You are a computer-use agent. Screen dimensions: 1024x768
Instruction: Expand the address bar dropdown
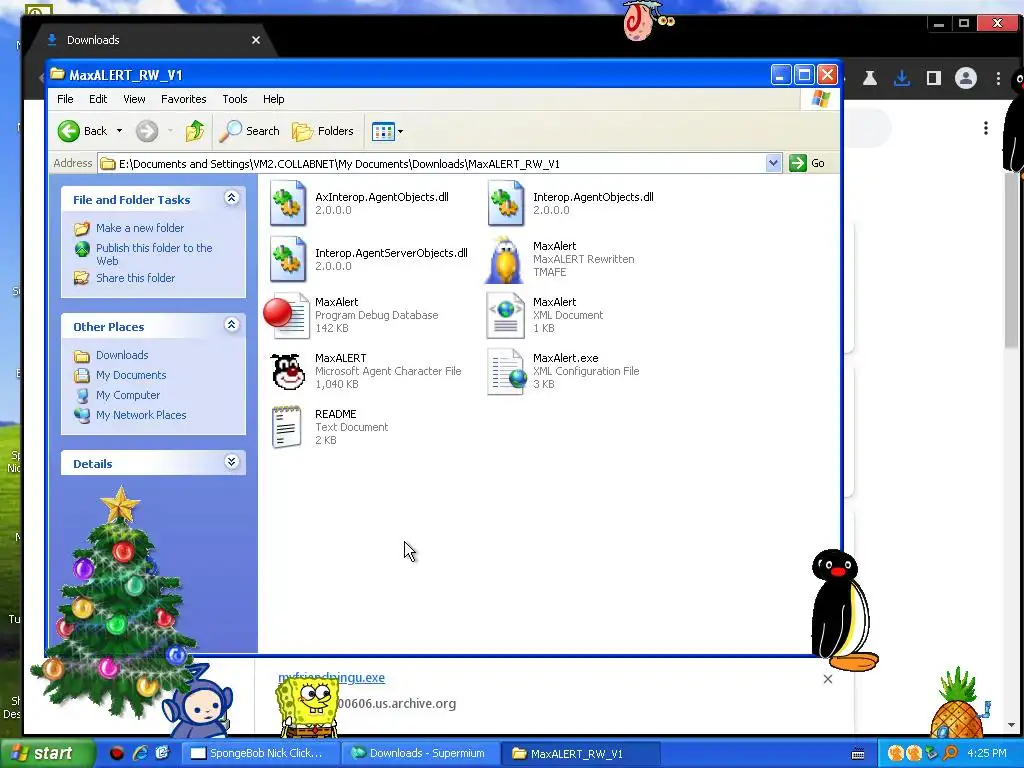[x=773, y=163]
